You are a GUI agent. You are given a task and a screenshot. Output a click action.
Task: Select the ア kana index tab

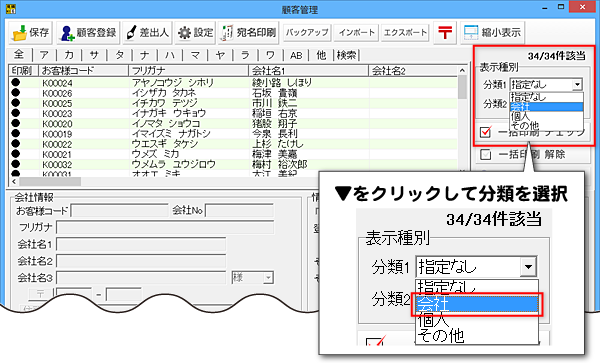[44, 55]
